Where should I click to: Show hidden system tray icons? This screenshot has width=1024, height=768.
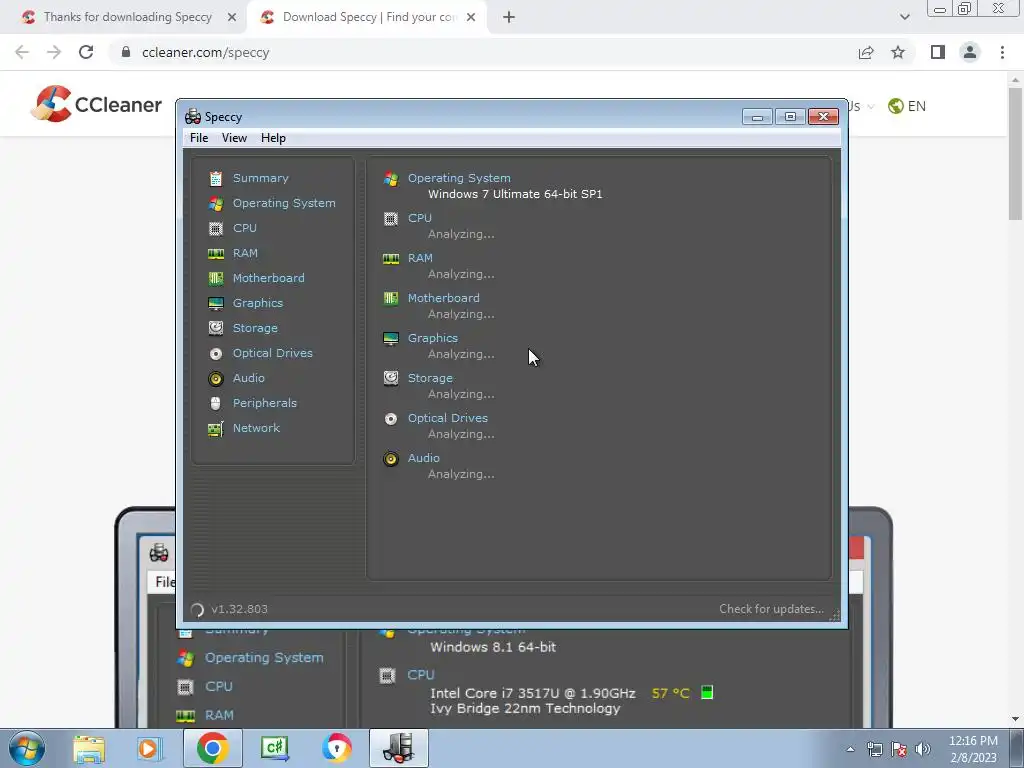(850, 749)
